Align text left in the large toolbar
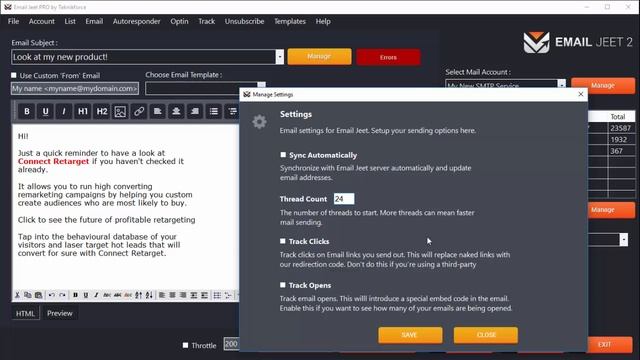This screenshot has width=640, height=360. (x=158, y=111)
